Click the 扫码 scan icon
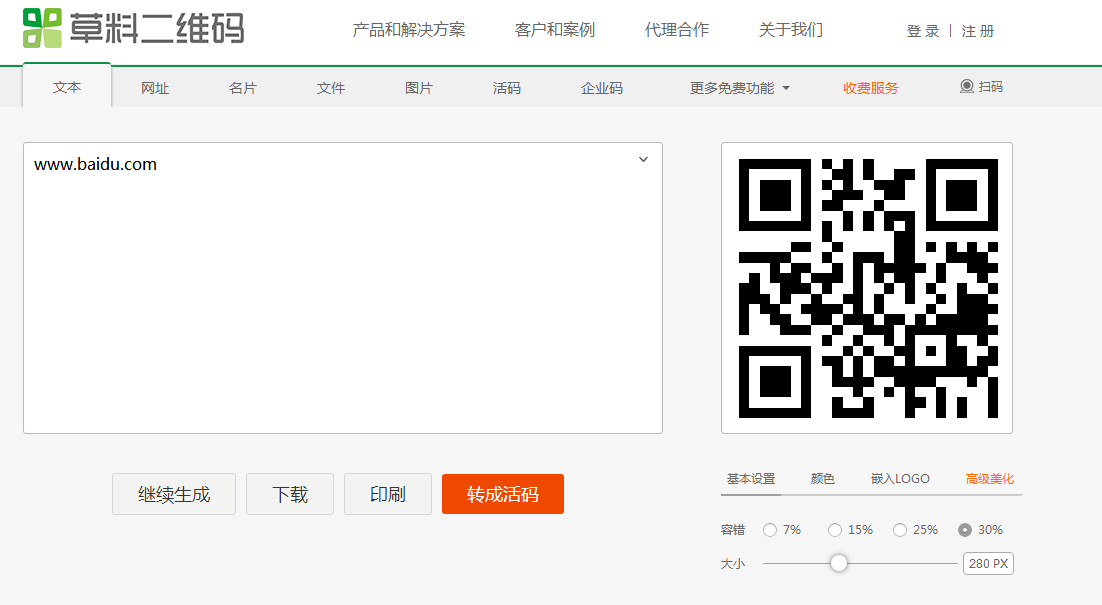This screenshot has height=605, width=1102. click(x=967, y=86)
